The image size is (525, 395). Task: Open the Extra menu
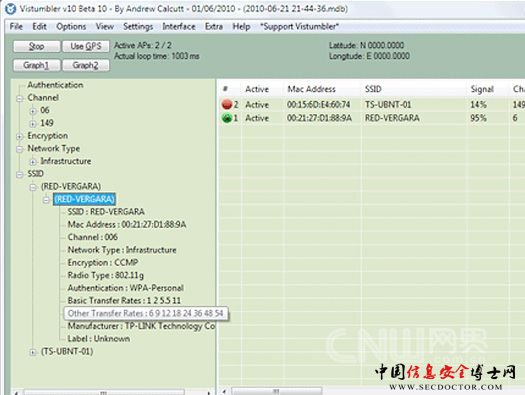(x=214, y=26)
